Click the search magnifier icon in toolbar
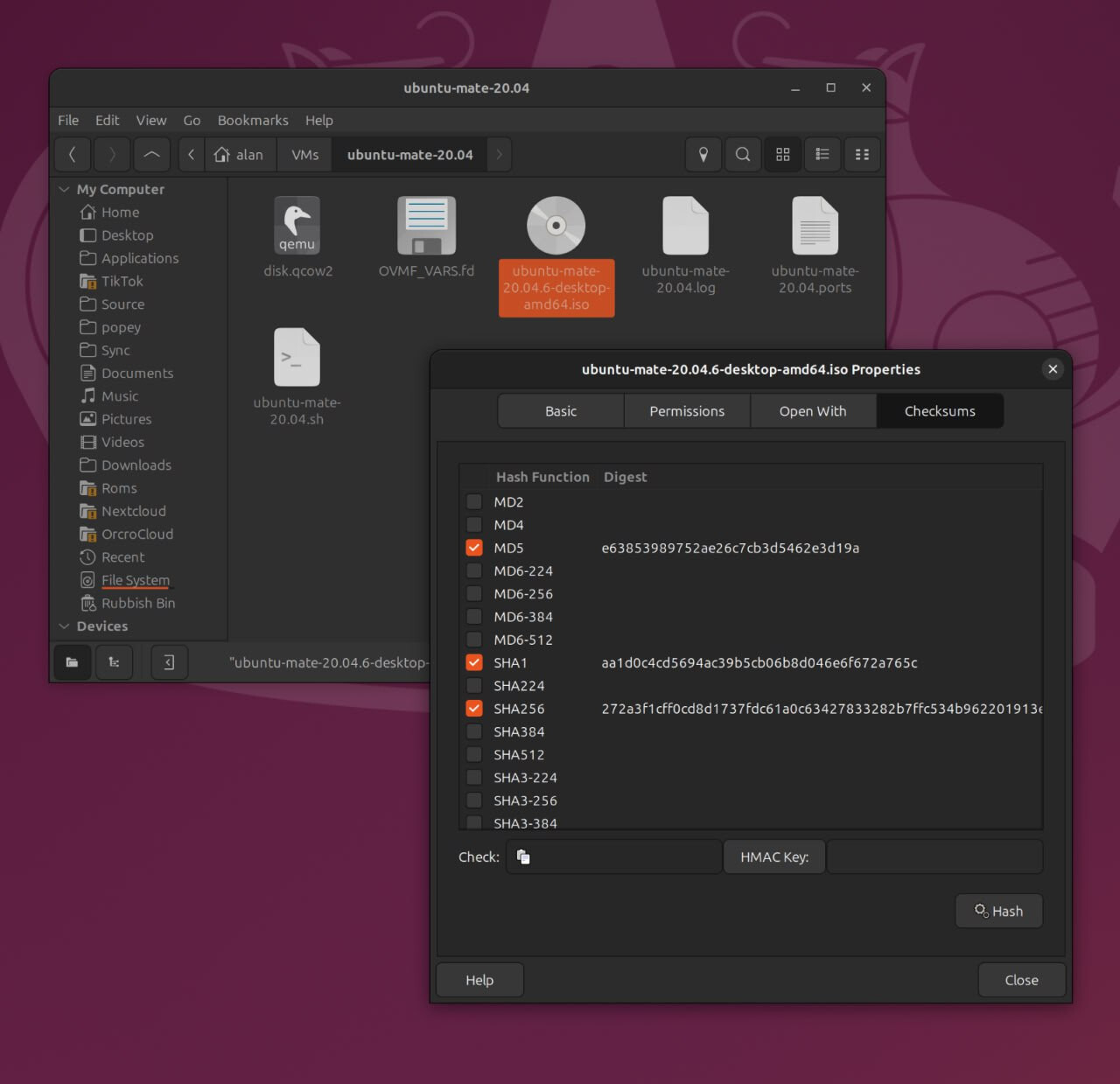This screenshot has height=1084, width=1120. [x=743, y=155]
